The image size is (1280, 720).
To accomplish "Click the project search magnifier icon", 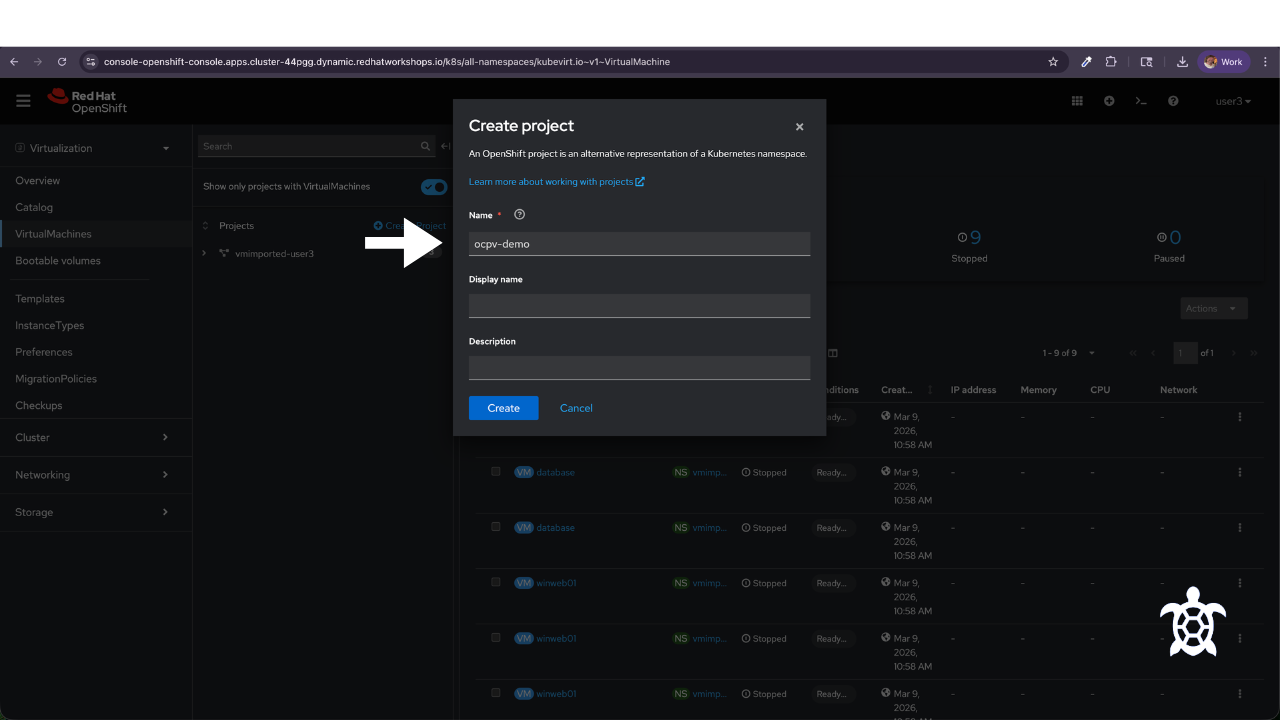I will 426,146.
